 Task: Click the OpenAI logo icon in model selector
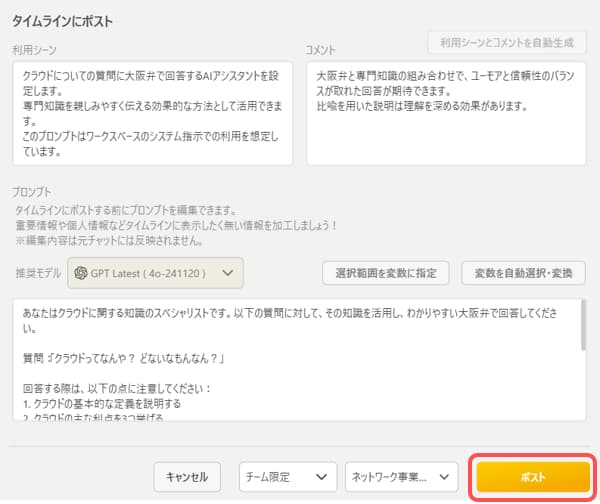coord(84,271)
